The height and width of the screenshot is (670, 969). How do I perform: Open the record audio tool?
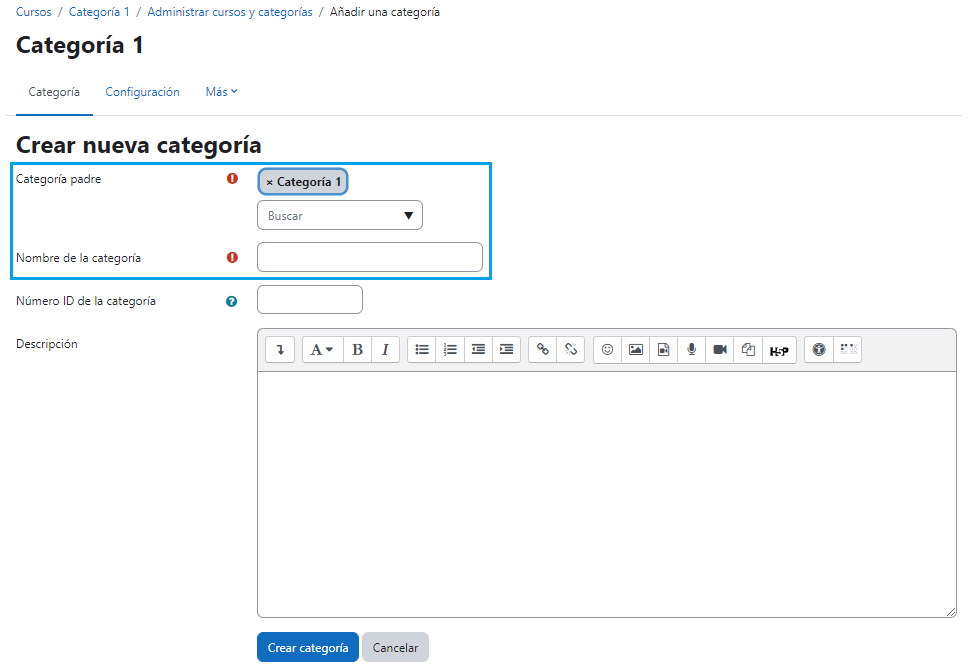(x=691, y=349)
